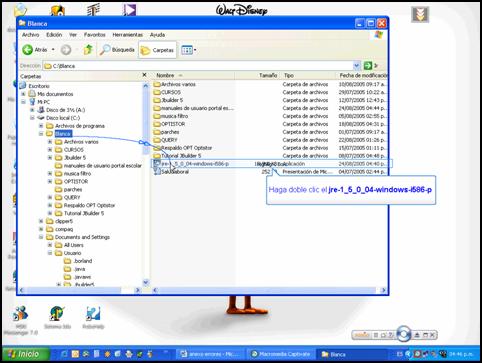This screenshot has width=482, height=363.
Task: Collapse Disco local (C:) tree node
Action: (32, 118)
